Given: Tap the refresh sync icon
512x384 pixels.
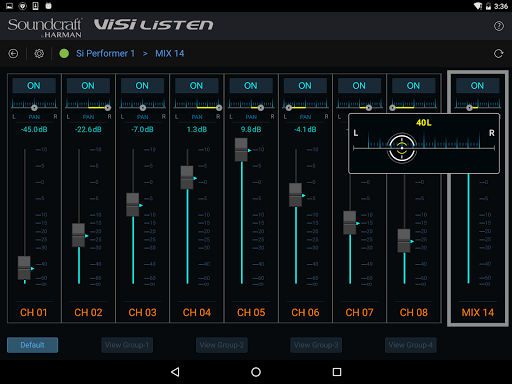Looking at the screenshot, I should tap(498, 53).
